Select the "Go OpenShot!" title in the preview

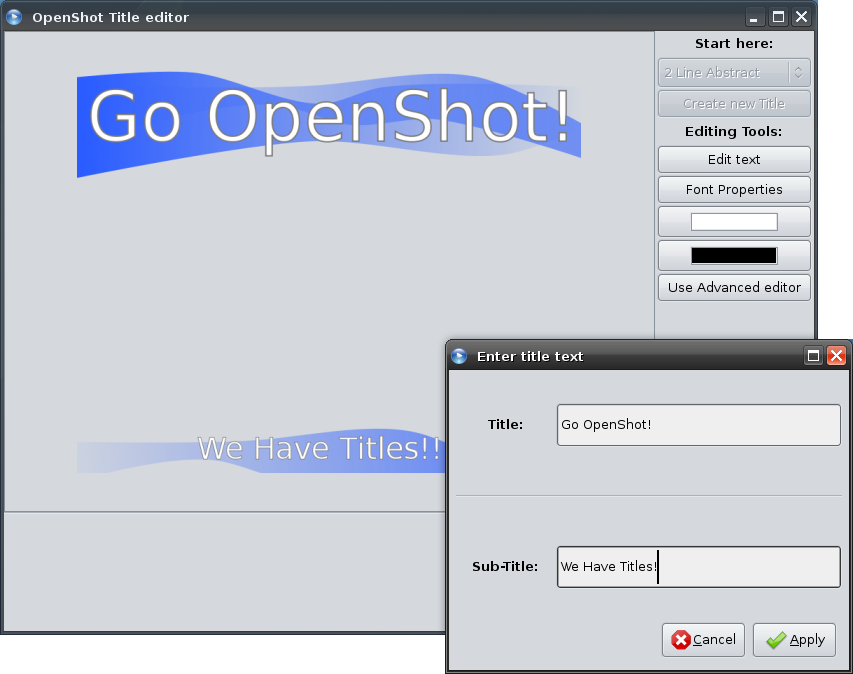(x=329, y=118)
